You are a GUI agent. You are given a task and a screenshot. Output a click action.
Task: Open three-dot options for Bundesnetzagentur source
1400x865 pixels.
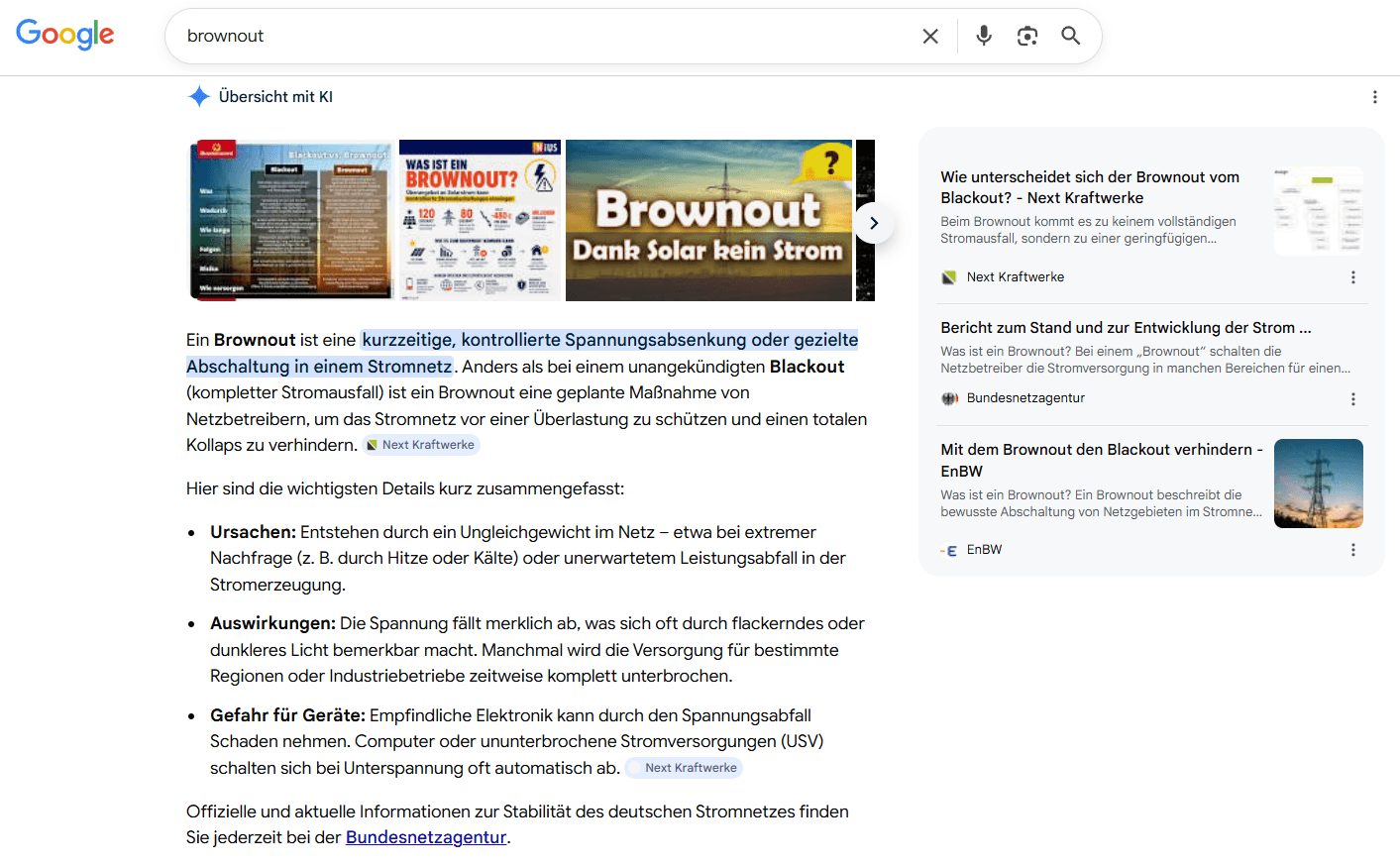click(1353, 399)
